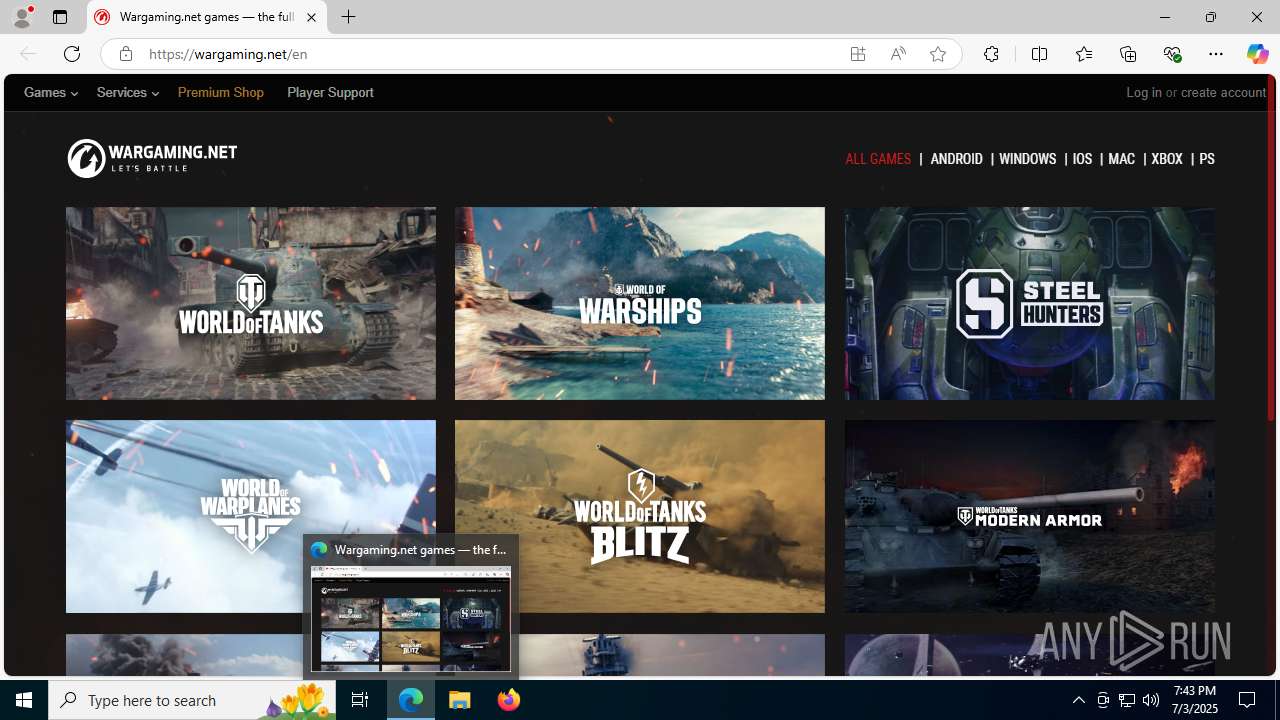Open the notification center icon
Image resolution: width=1280 pixels, height=720 pixels.
click(x=1248, y=700)
